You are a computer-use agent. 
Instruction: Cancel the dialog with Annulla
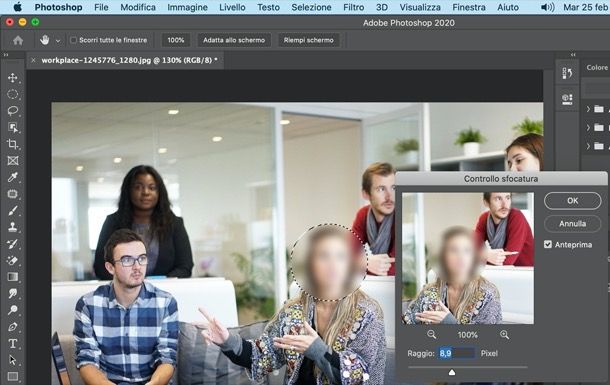573,224
